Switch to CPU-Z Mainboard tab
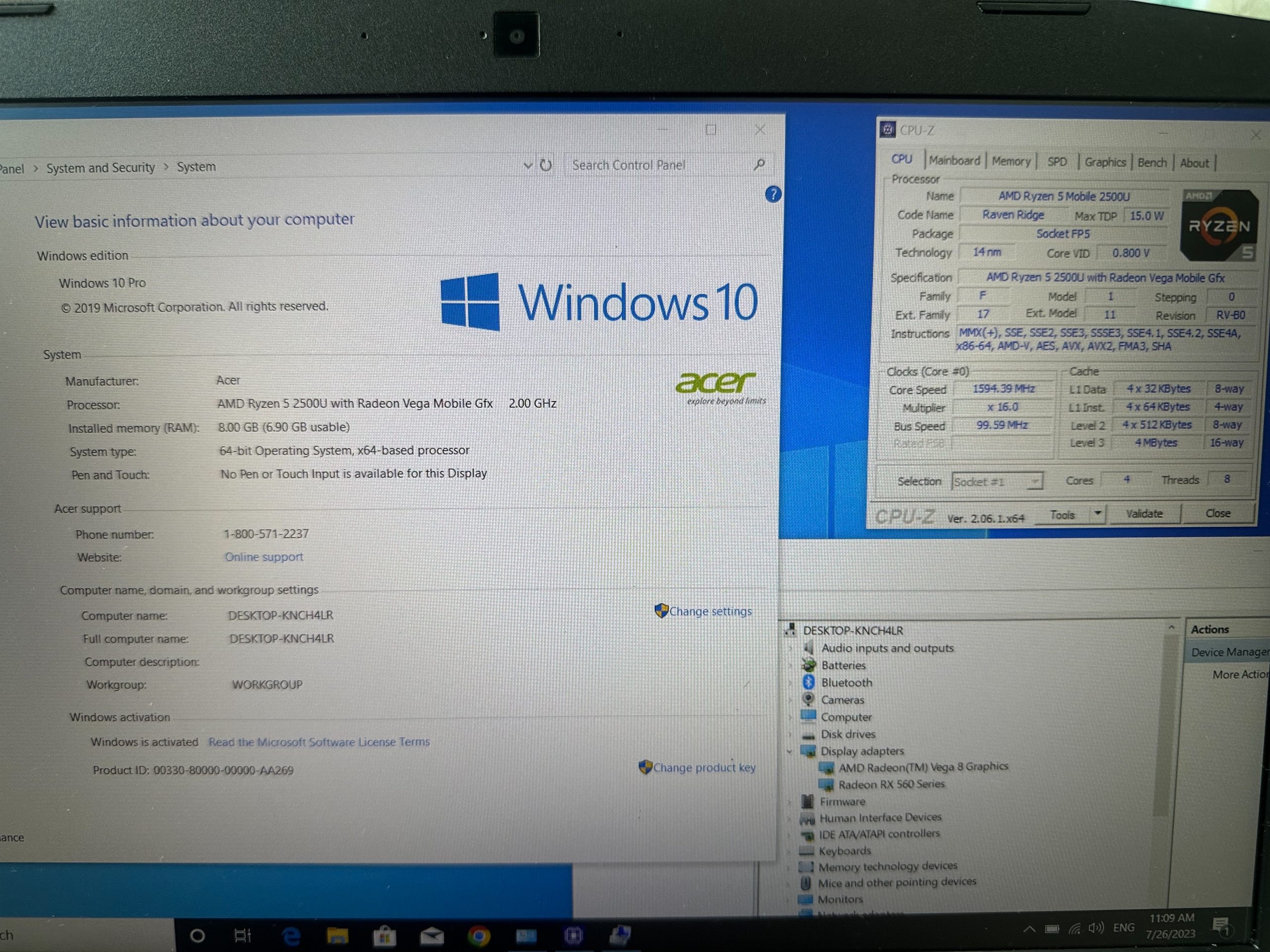 click(954, 161)
